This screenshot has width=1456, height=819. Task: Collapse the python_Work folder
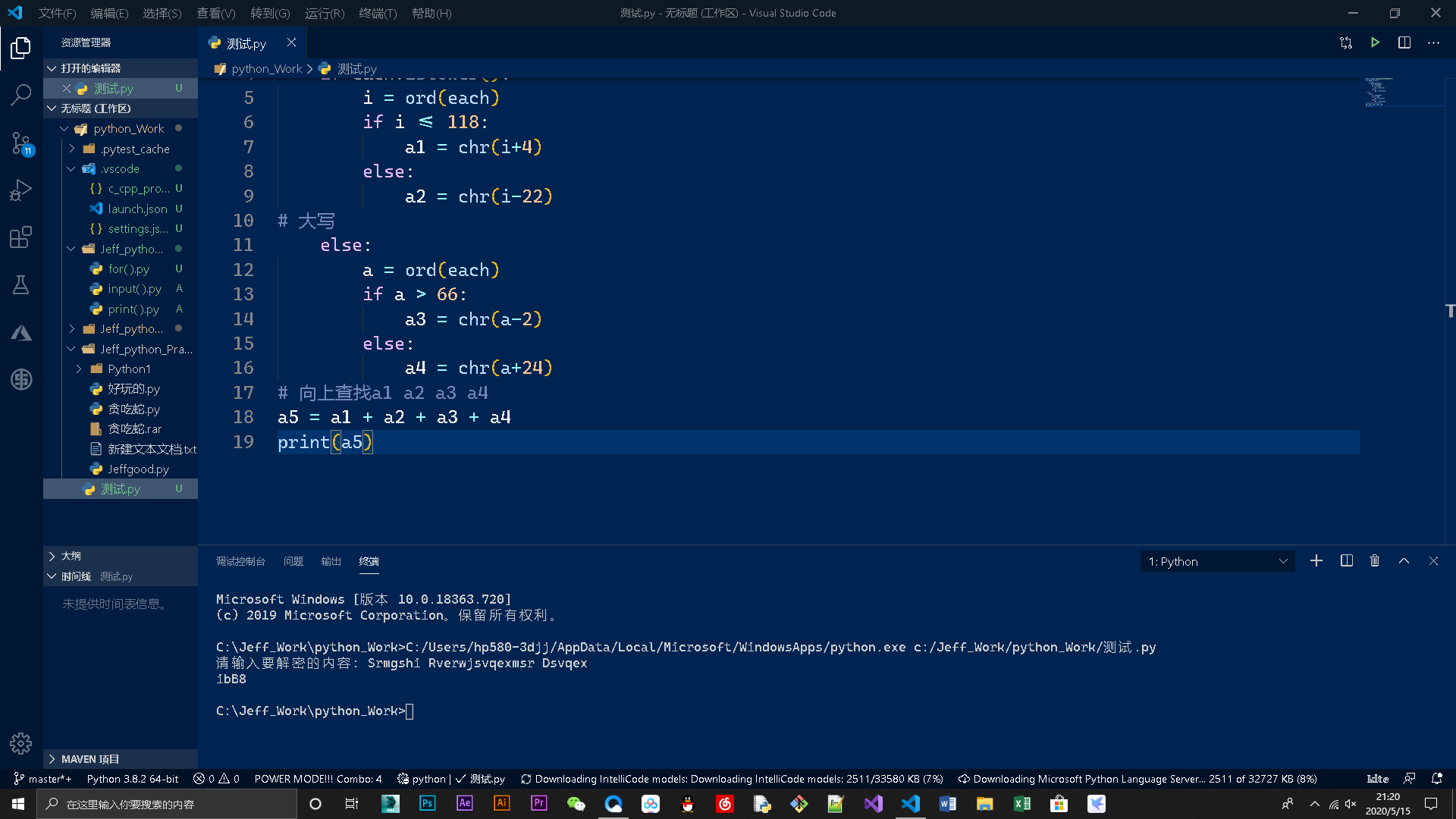pyautogui.click(x=120, y=129)
